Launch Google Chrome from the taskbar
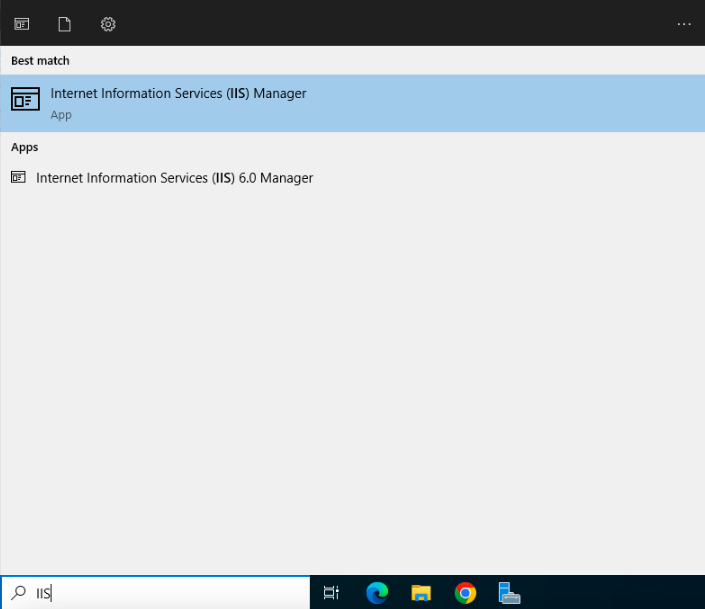This screenshot has width=705, height=609. coord(465,592)
